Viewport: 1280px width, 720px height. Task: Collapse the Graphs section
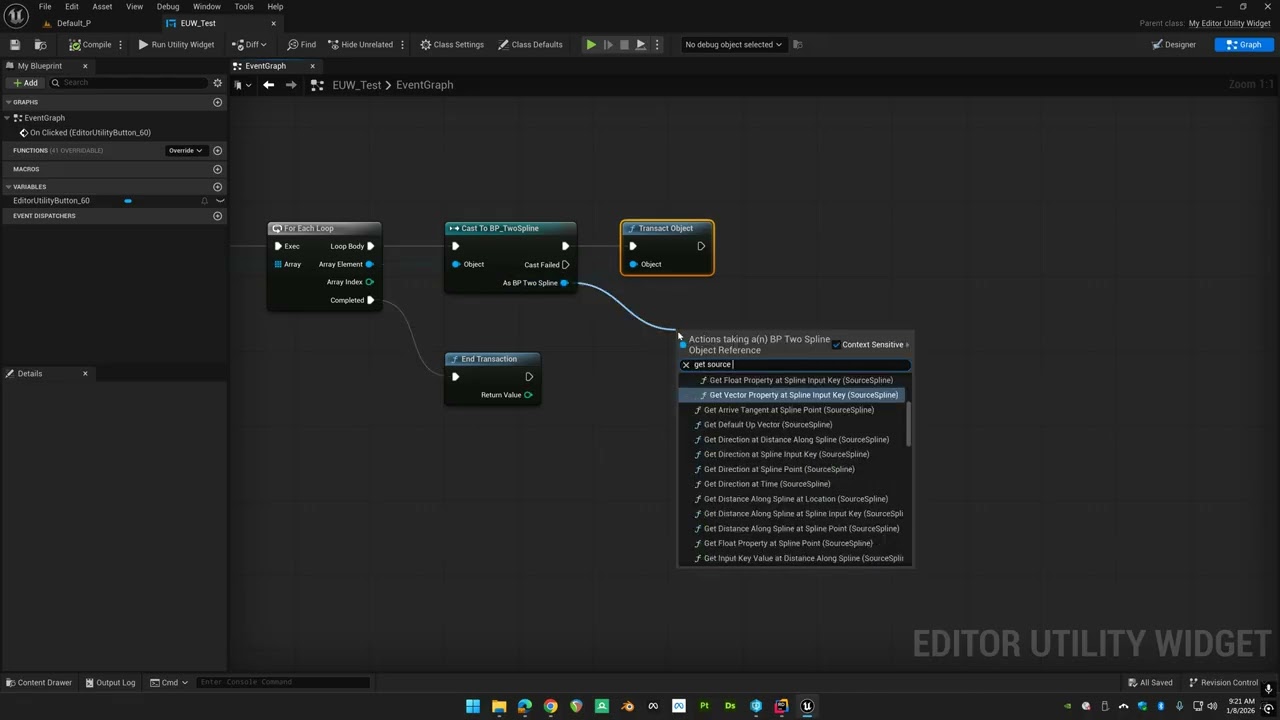tap(8, 102)
